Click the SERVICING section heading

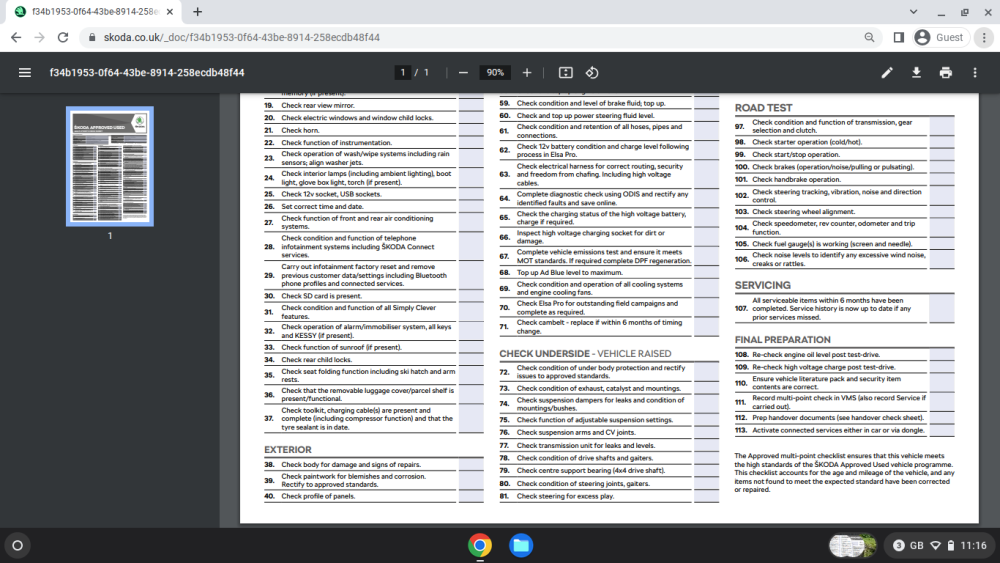[762, 285]
